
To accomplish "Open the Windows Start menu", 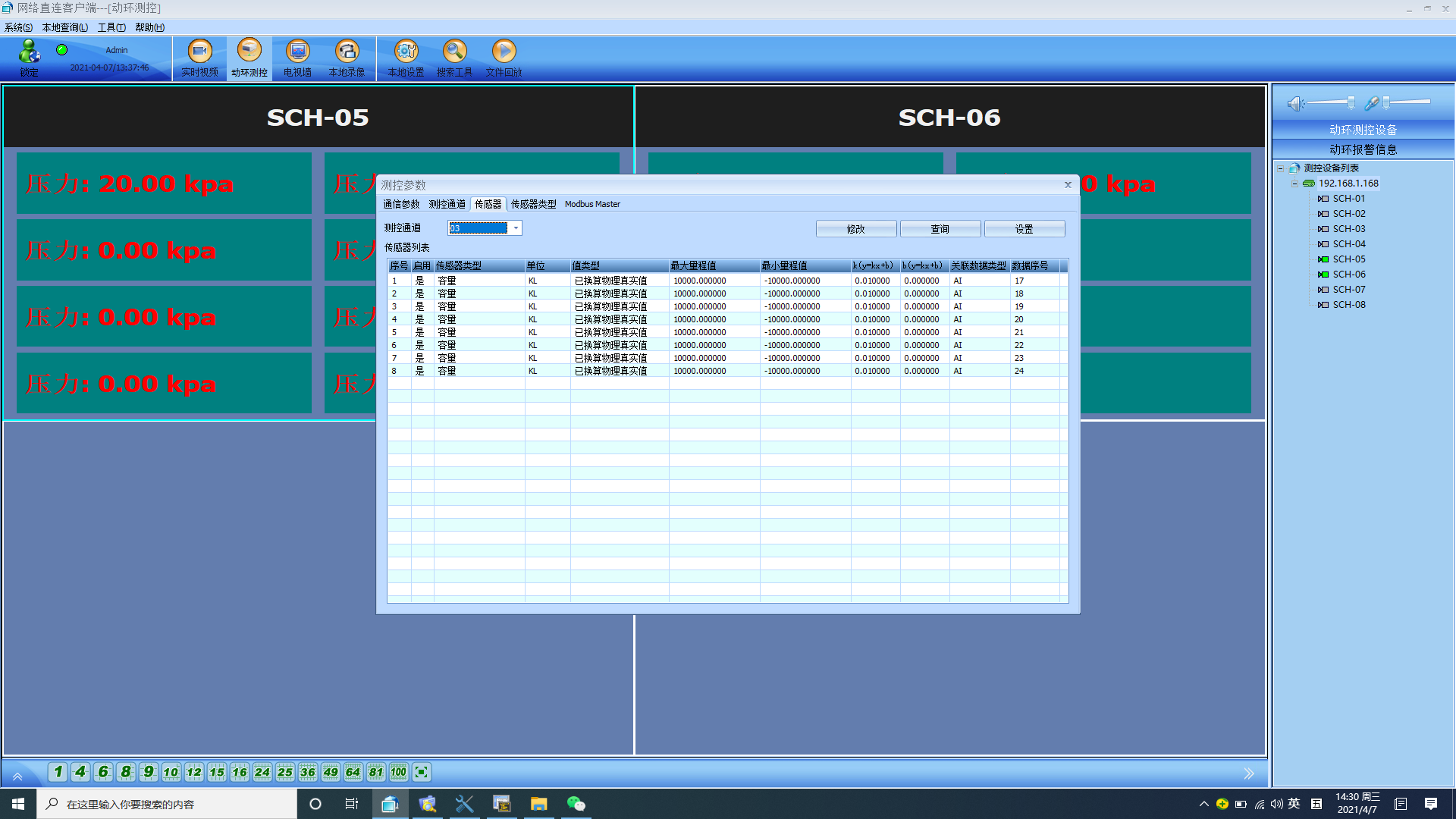I will (x=18, y=804).
